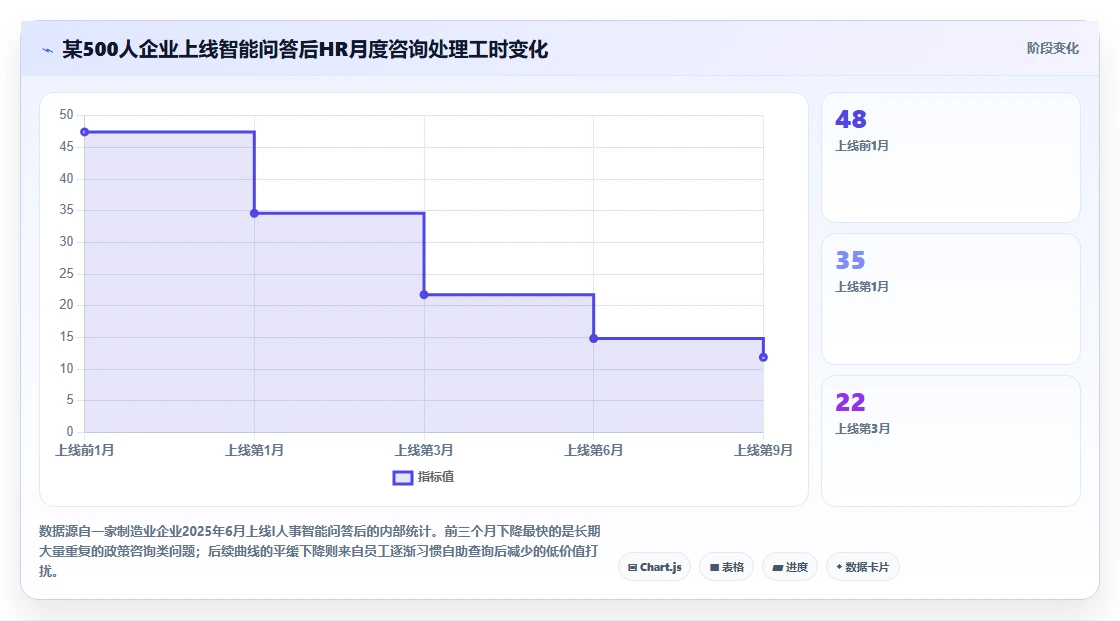The width and height of the screenshot is (1120, 621).
Task: Click the chart icon beside the title
Action: [48, 50]
